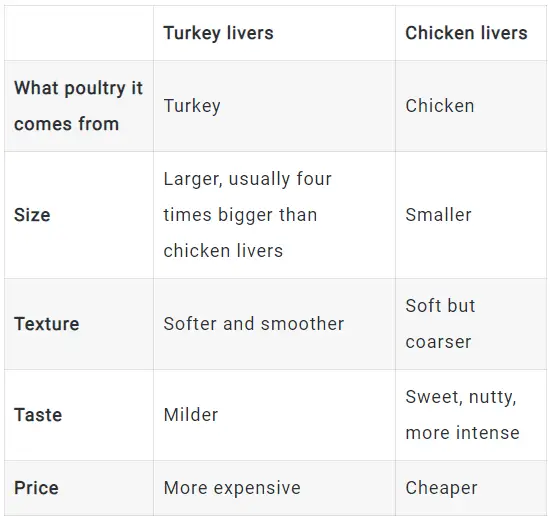Select the 'What poultry it comes from' row label
This screenshot has height=519, width=550.
[78, 106]
